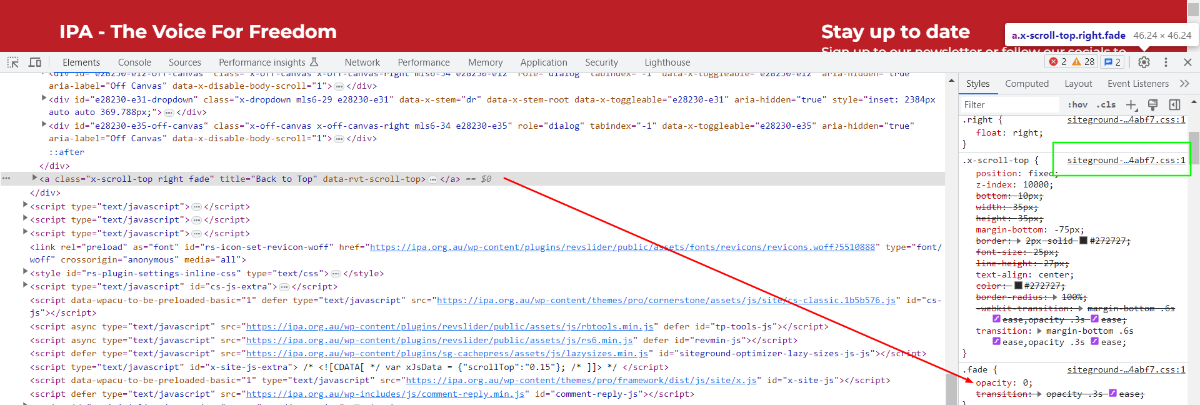The image size is (1200, 405).
Task: Click the Styles filter input field
Action: coord(1010,105)
